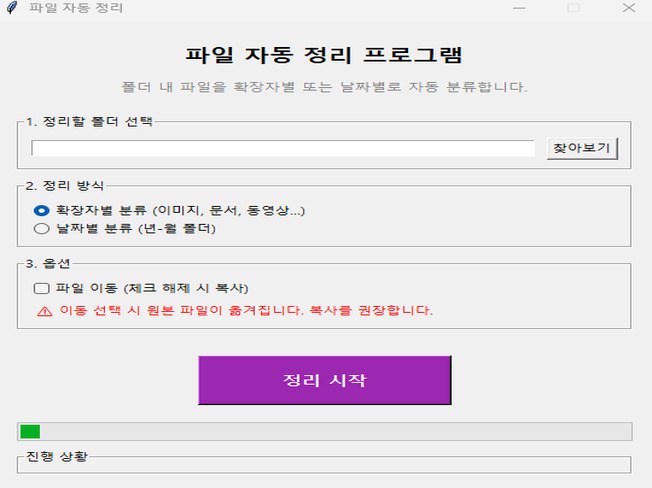Click the 3. 옵션 group label
The image size is (652, 488).
[48, 263]
